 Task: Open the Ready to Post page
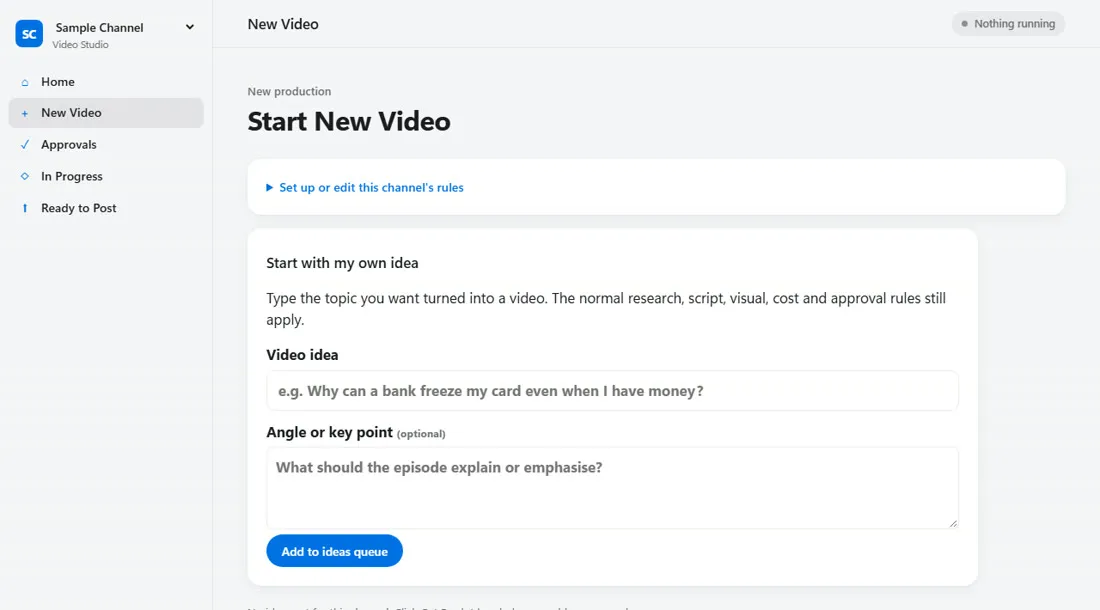click(x=106, y=208)
